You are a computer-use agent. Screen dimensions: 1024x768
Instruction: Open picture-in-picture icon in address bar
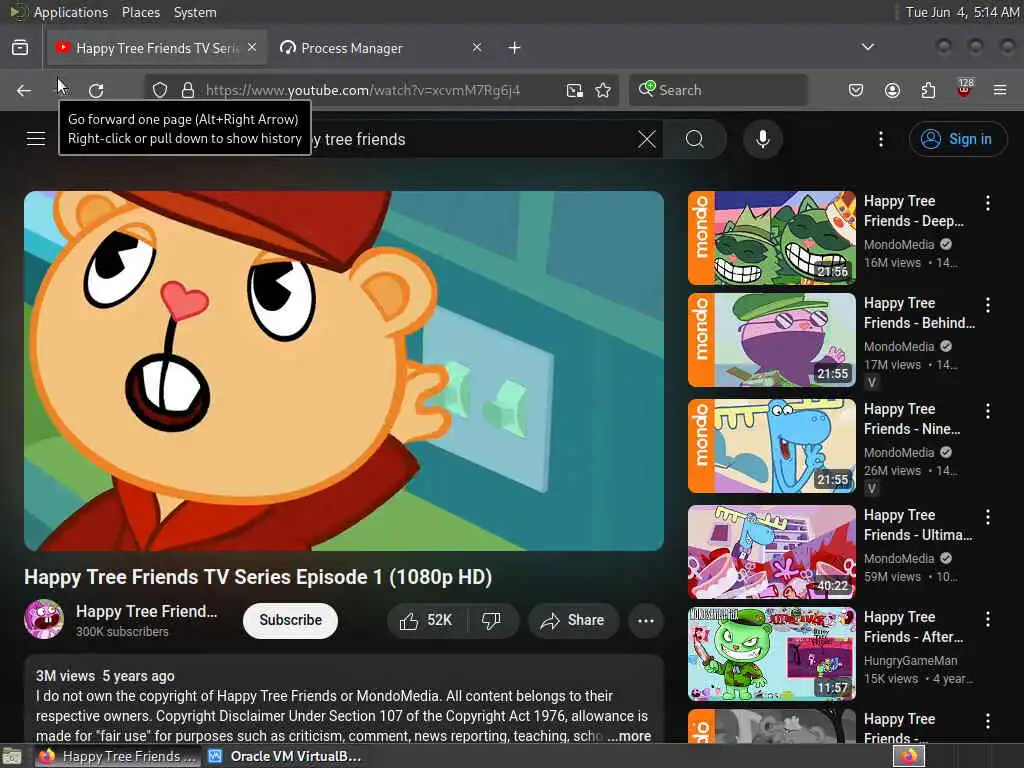coord(575,90)
